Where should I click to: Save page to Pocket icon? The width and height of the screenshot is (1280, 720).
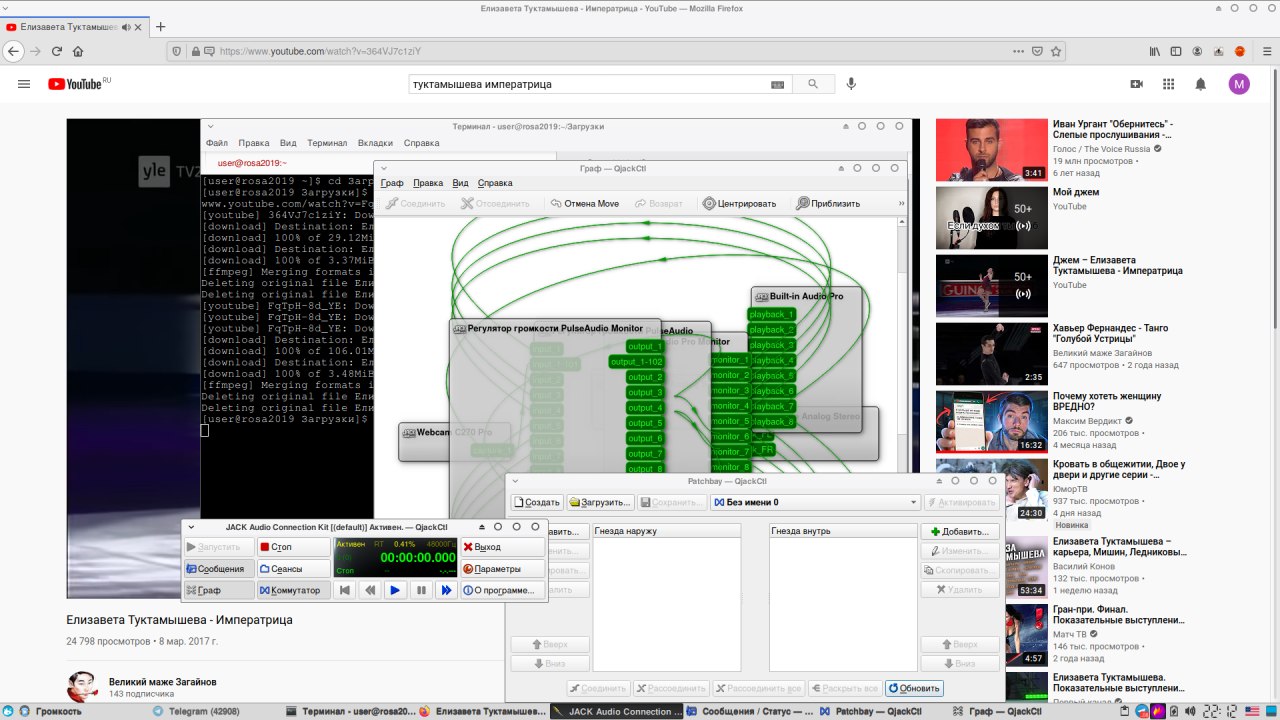[x=1038, y=51]
